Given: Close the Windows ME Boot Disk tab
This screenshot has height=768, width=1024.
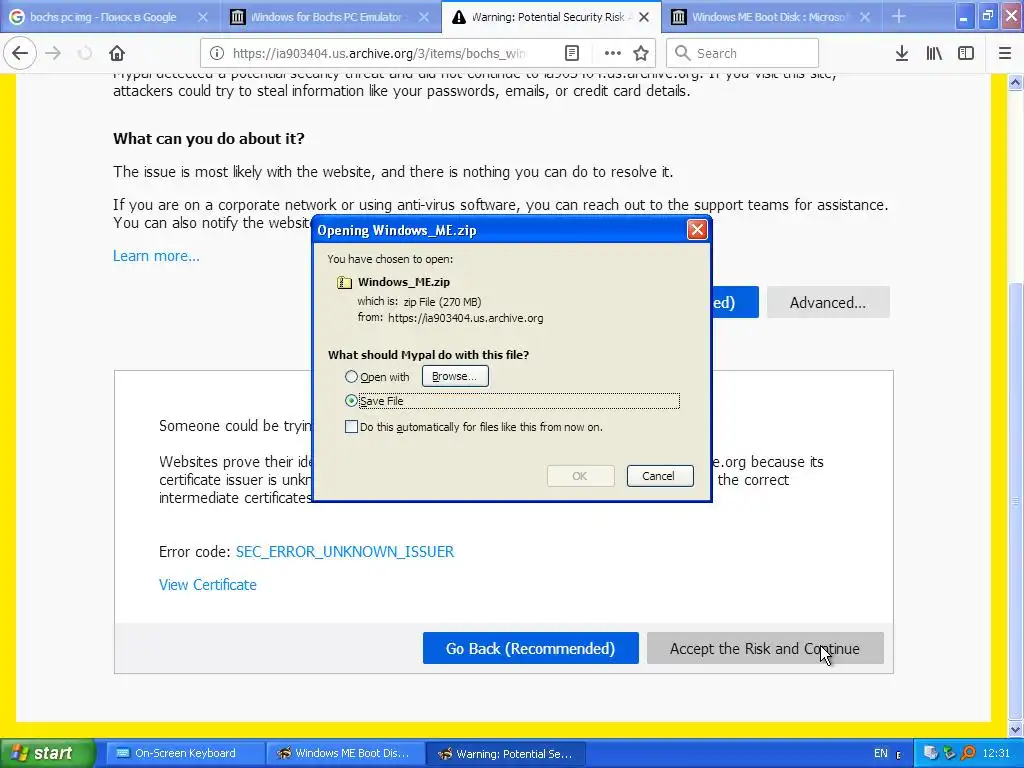Looking at the screenshot, I should coord(865,17).
